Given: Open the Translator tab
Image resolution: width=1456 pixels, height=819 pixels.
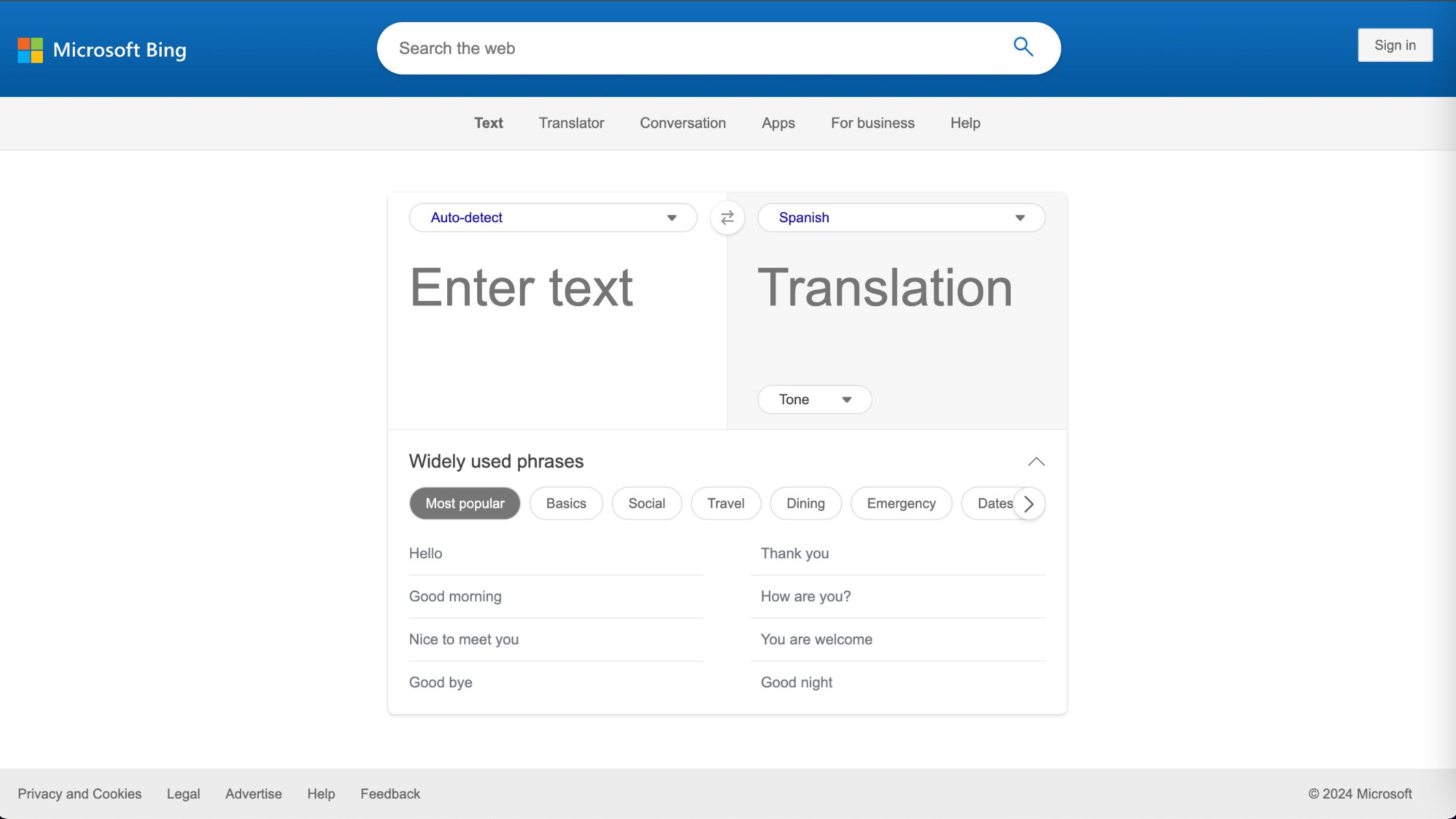Looking at the screenshot, I should pyautogui.click(x=571, y=123).
